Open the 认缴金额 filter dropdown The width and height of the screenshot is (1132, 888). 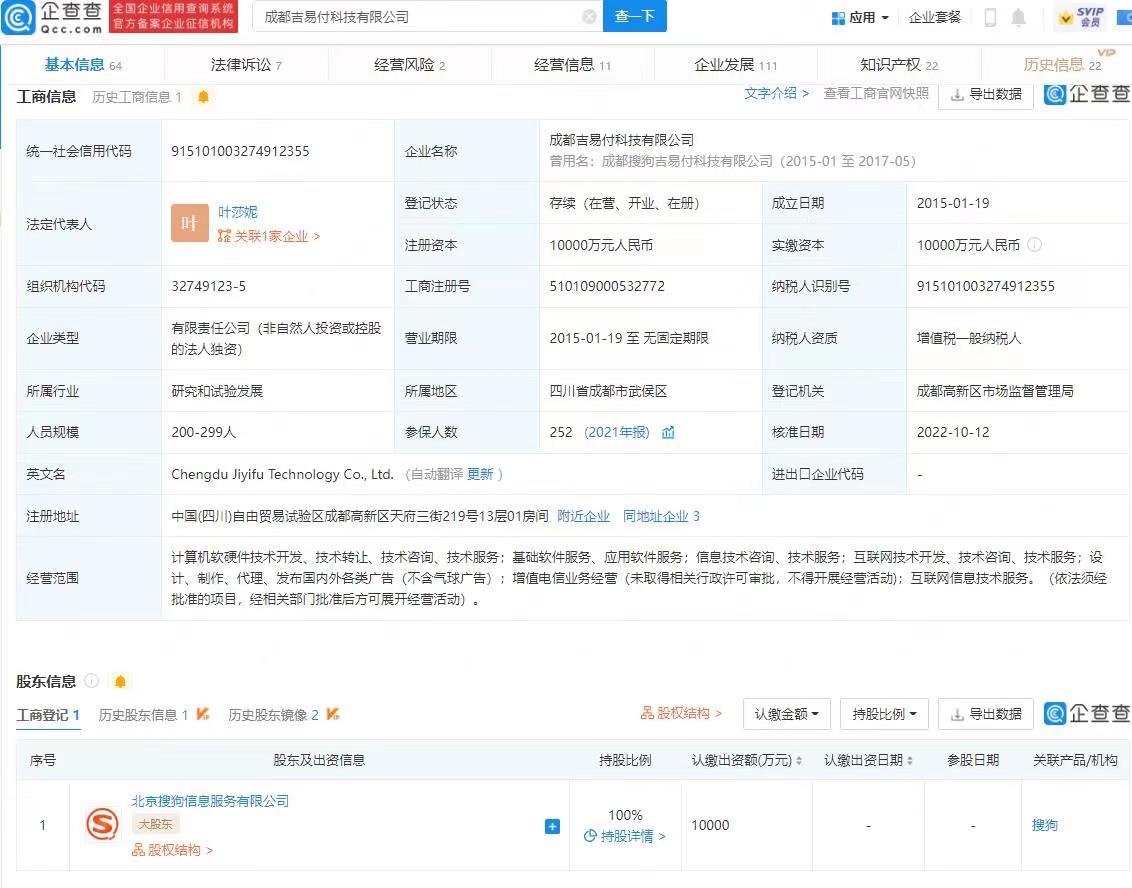[787, 714]
